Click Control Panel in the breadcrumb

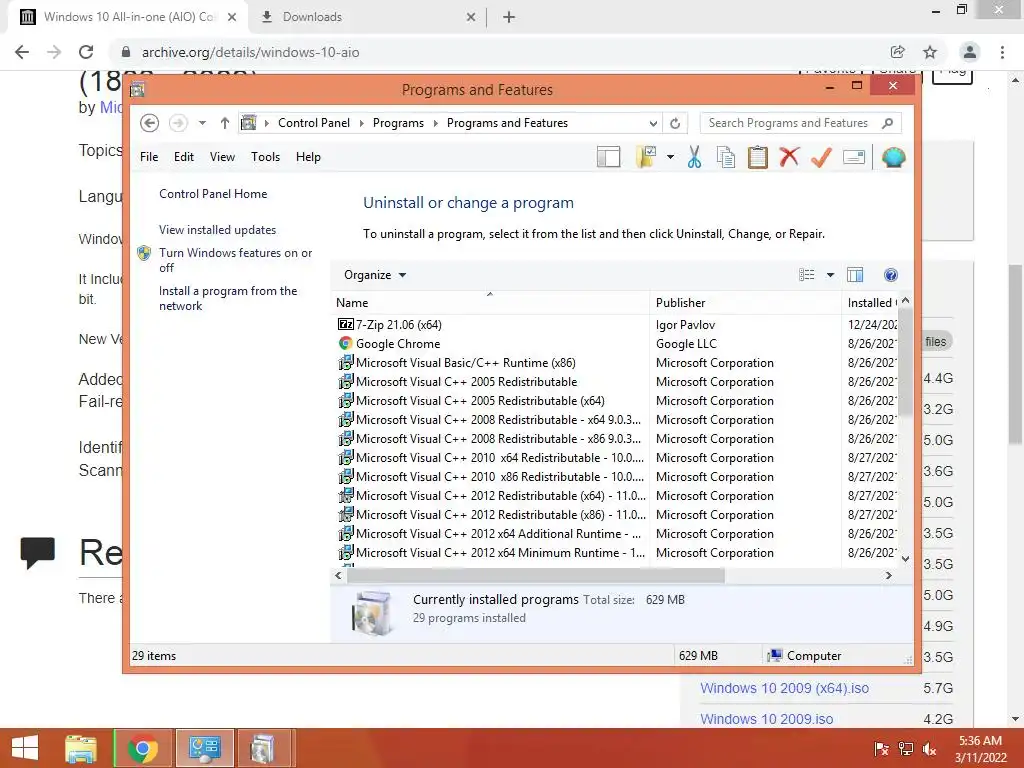point(313,123)
